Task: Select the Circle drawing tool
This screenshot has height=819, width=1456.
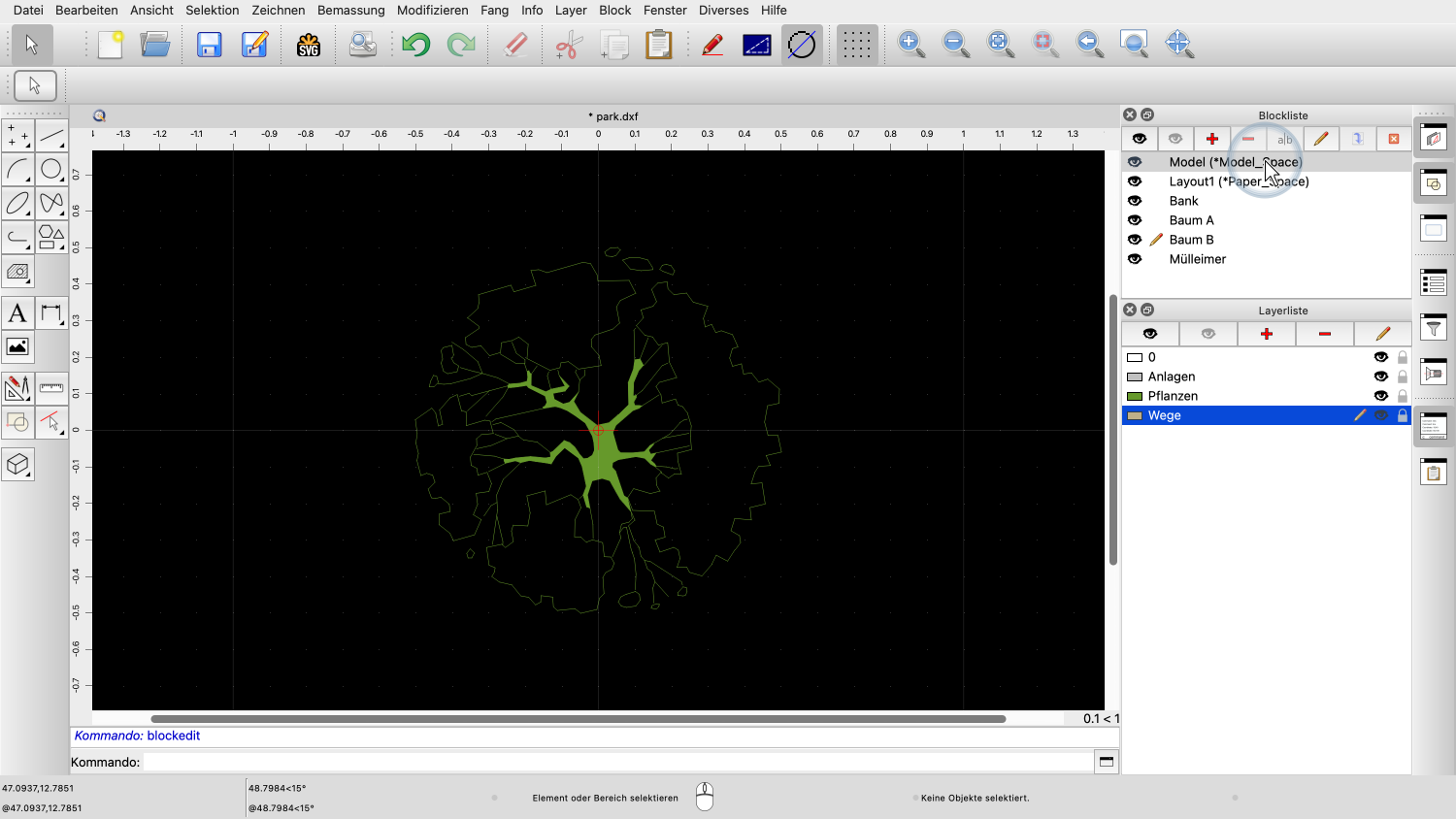Action: 51,170
